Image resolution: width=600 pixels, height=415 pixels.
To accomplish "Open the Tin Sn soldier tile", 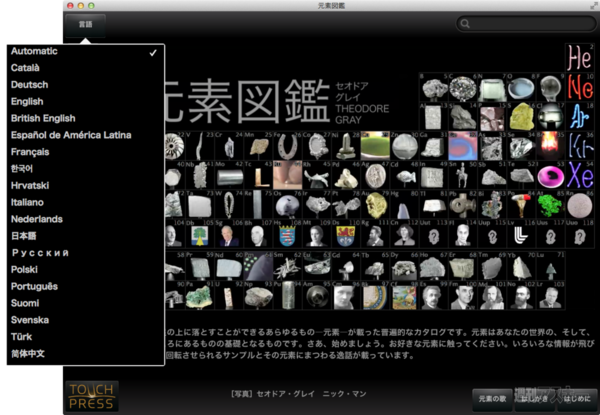I will point(463,176).
